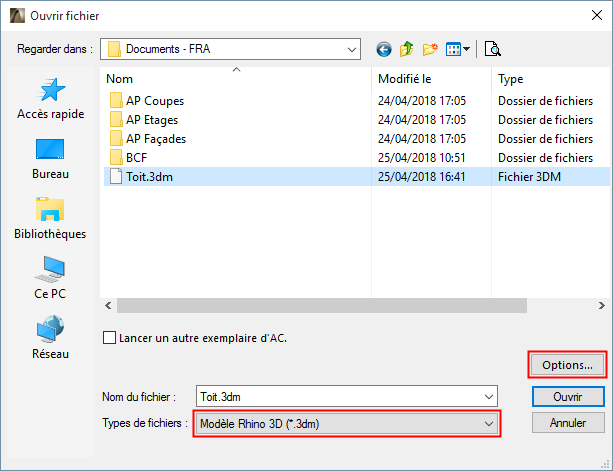Click the Annuler button

point(568,423)
